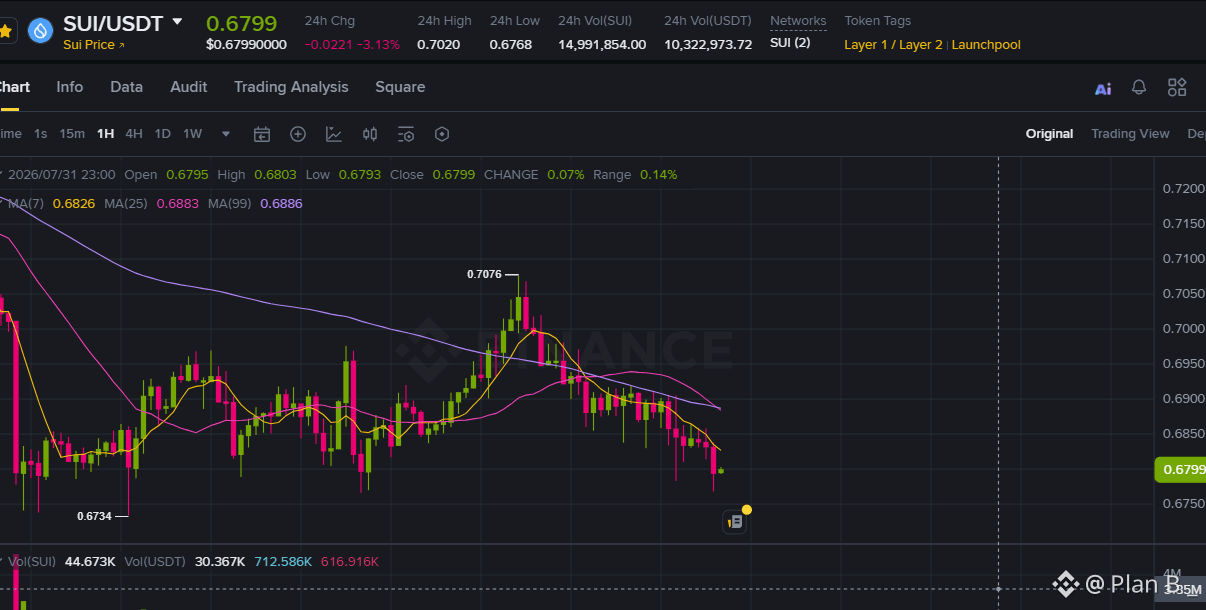The width and height of the screenshot is (1206, 610).
Task: Select the Chart tab
Action: (14, 87)
